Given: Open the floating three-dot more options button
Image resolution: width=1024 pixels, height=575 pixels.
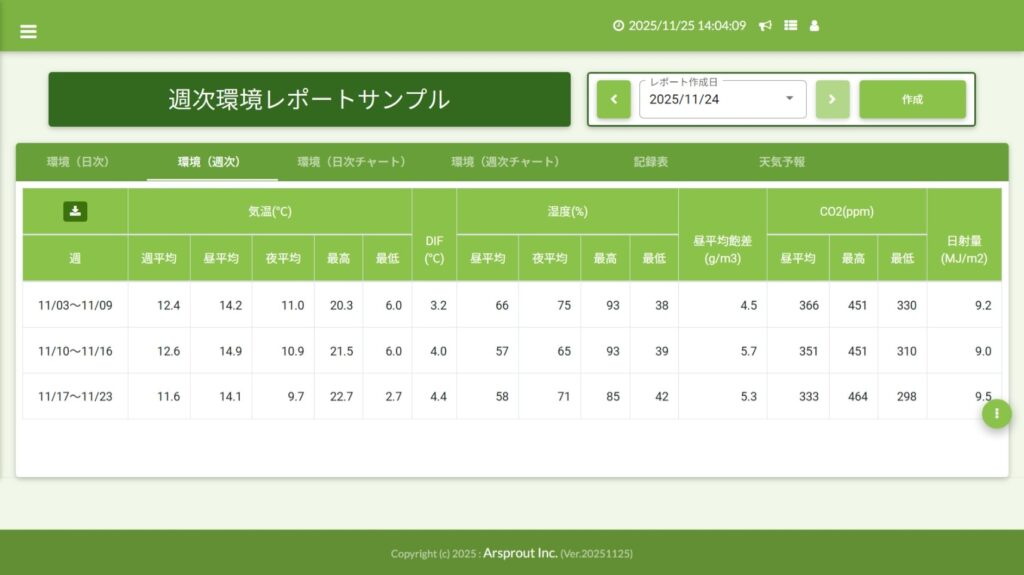Looking at the screenshot, I should pos(996,413).
